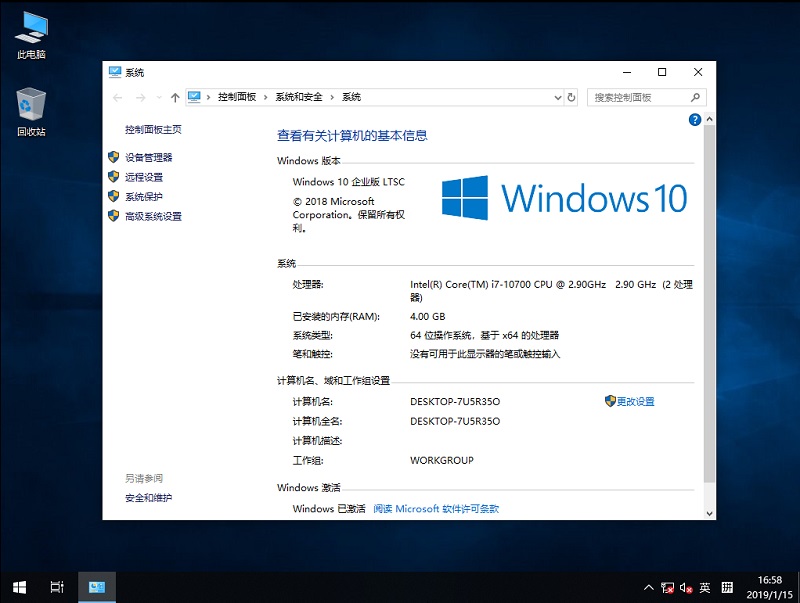
Task: Click the blue help question mark icon
Action: click(695, 119)
